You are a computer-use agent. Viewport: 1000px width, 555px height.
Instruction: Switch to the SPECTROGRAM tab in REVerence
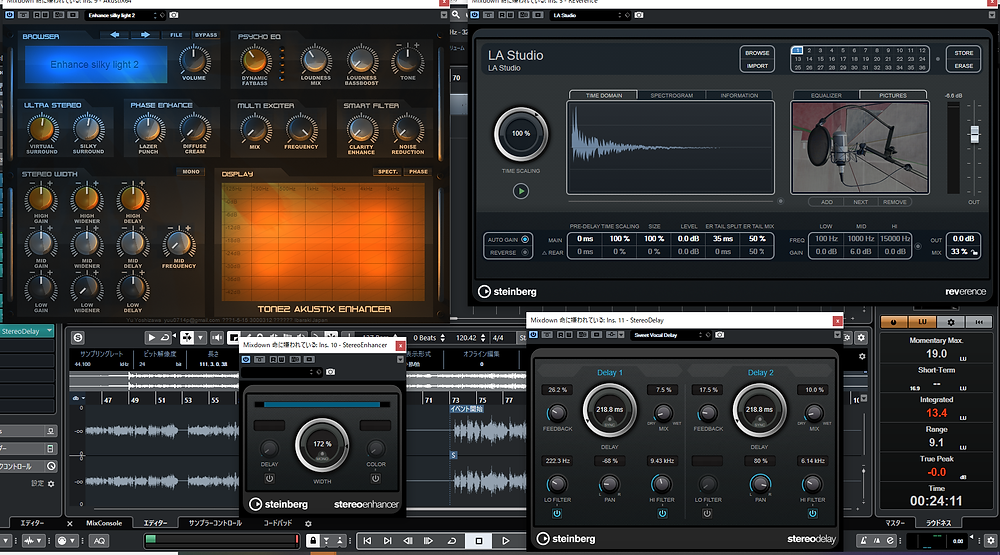click(671, 95)
